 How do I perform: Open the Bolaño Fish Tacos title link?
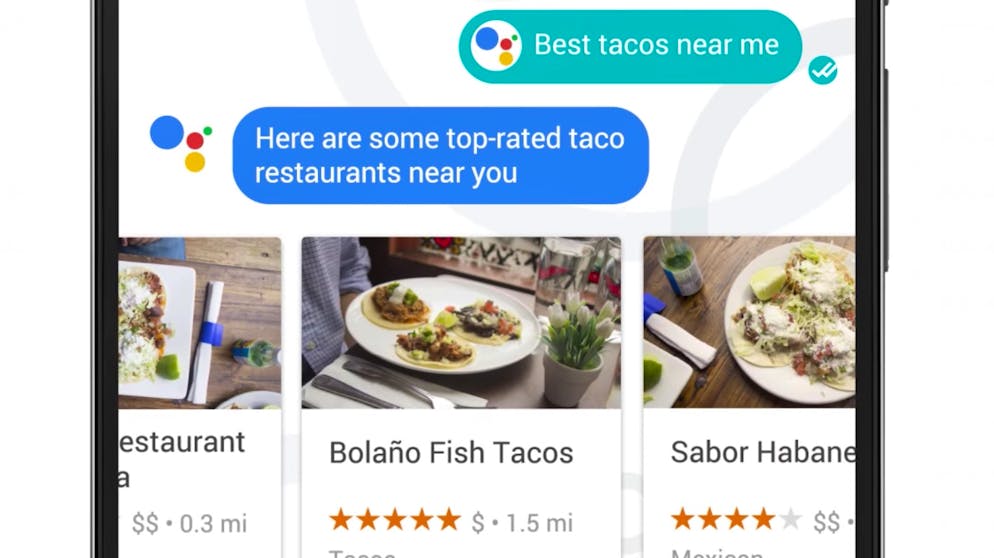click(x=451, y=453)
